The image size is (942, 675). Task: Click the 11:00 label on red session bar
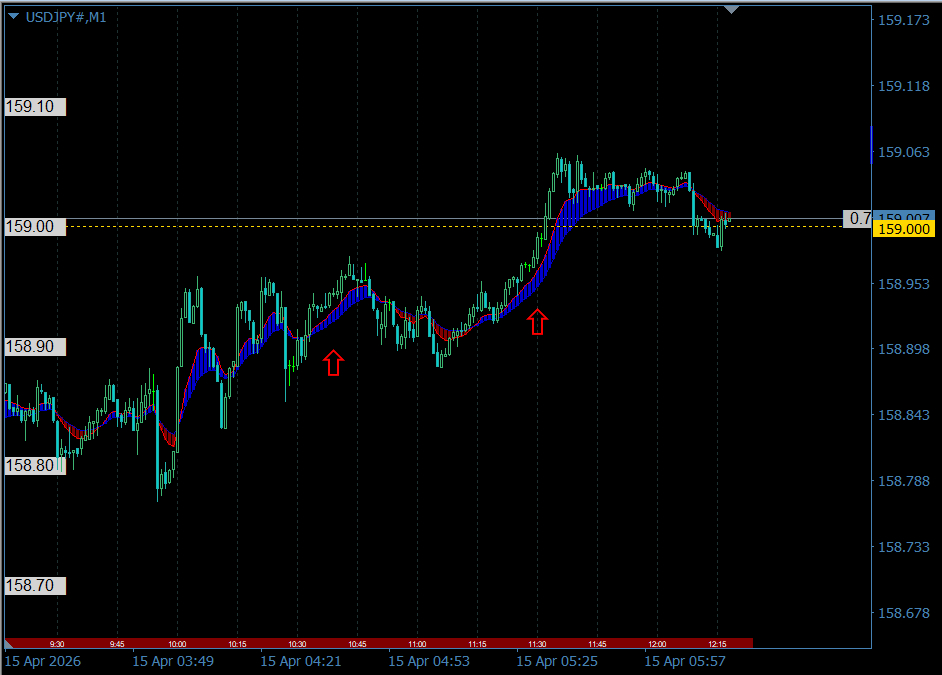418,644
